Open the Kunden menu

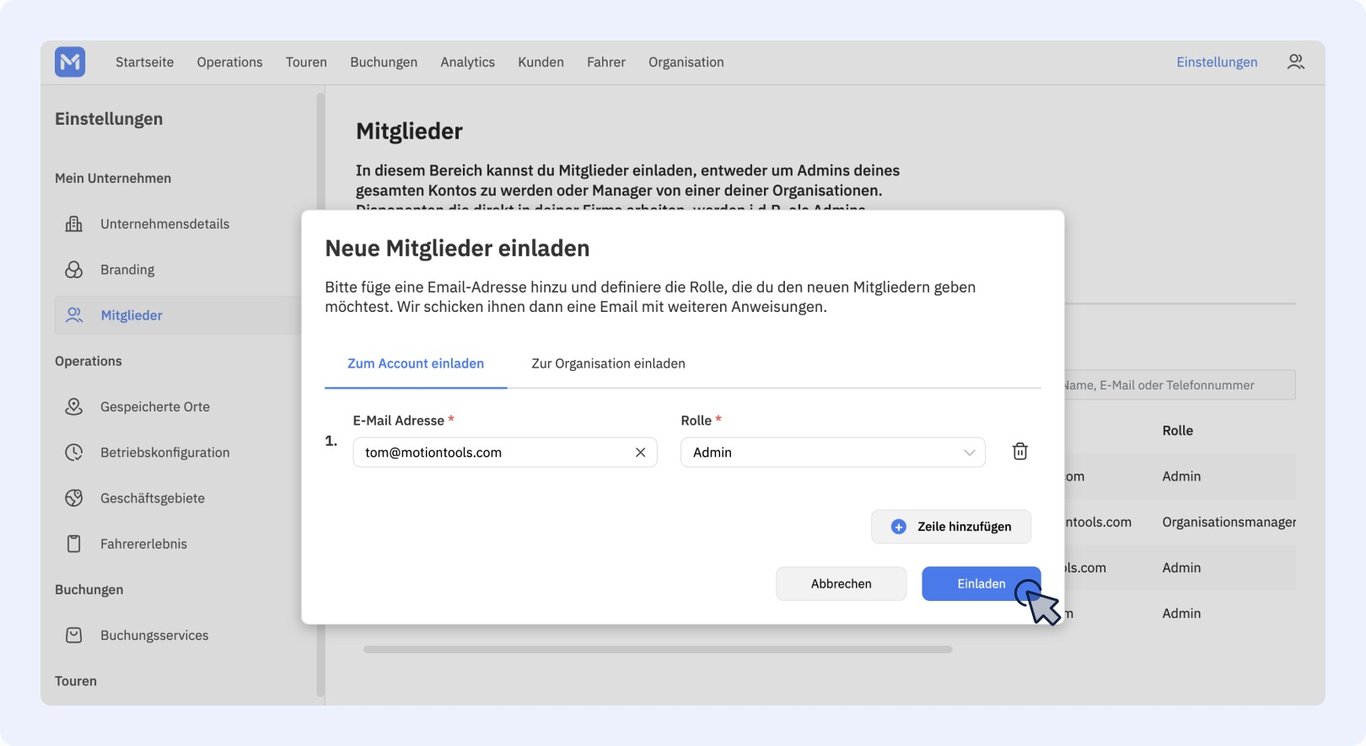541,62
